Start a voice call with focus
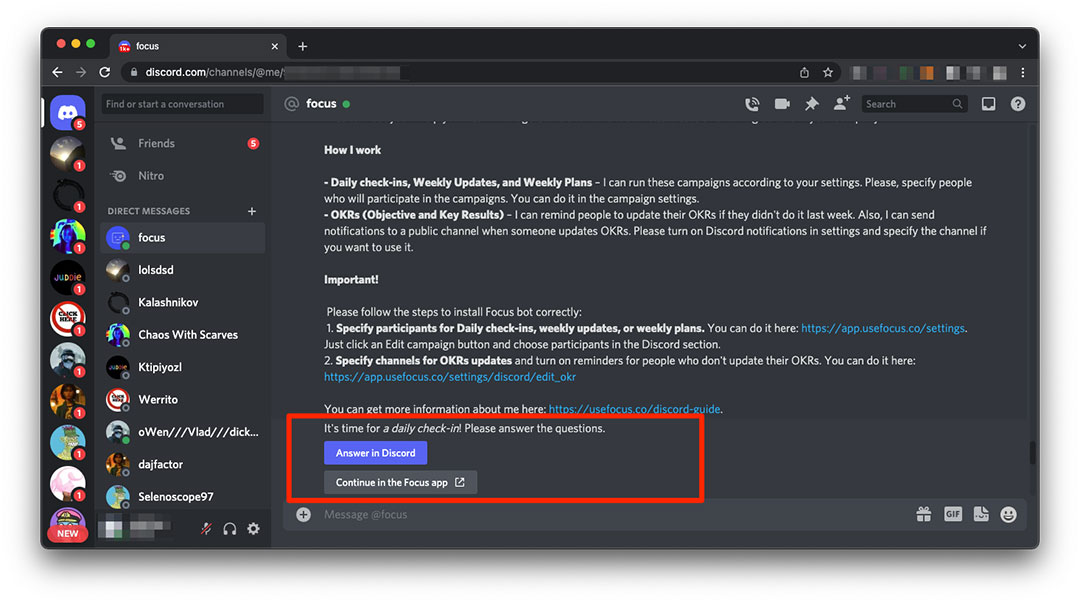The image size is (1080, 603). (752, 104)
